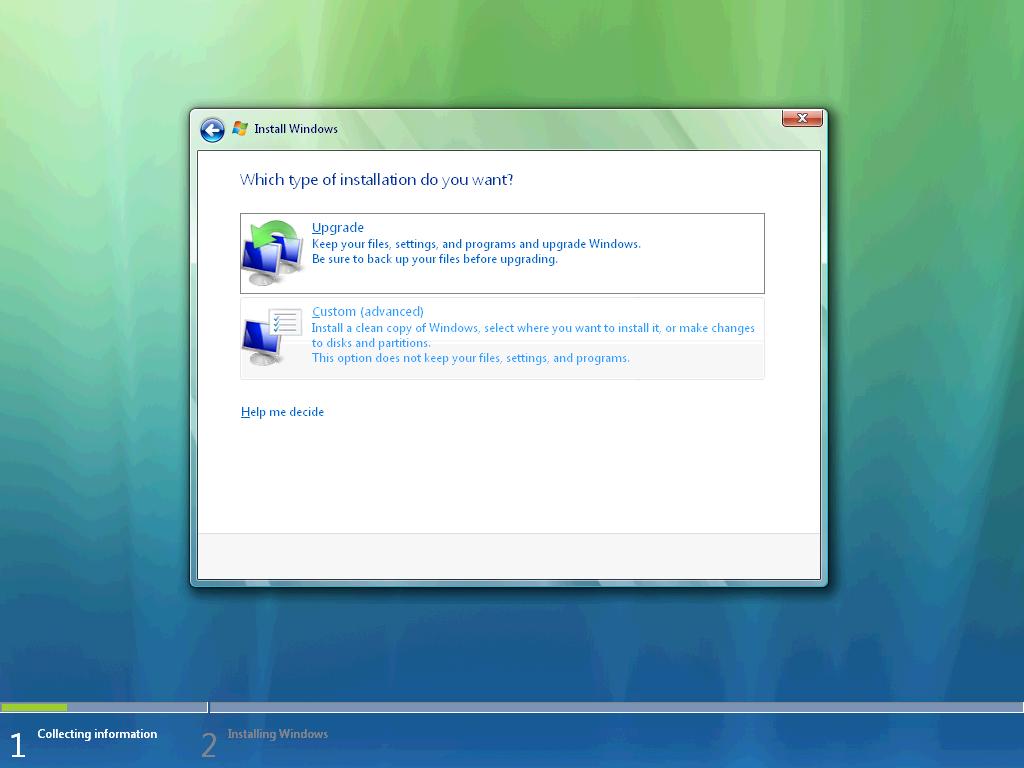Click the 'Installing Windows' step label
This screenshot has height=768, width=1024.
[x=278, y=734]
